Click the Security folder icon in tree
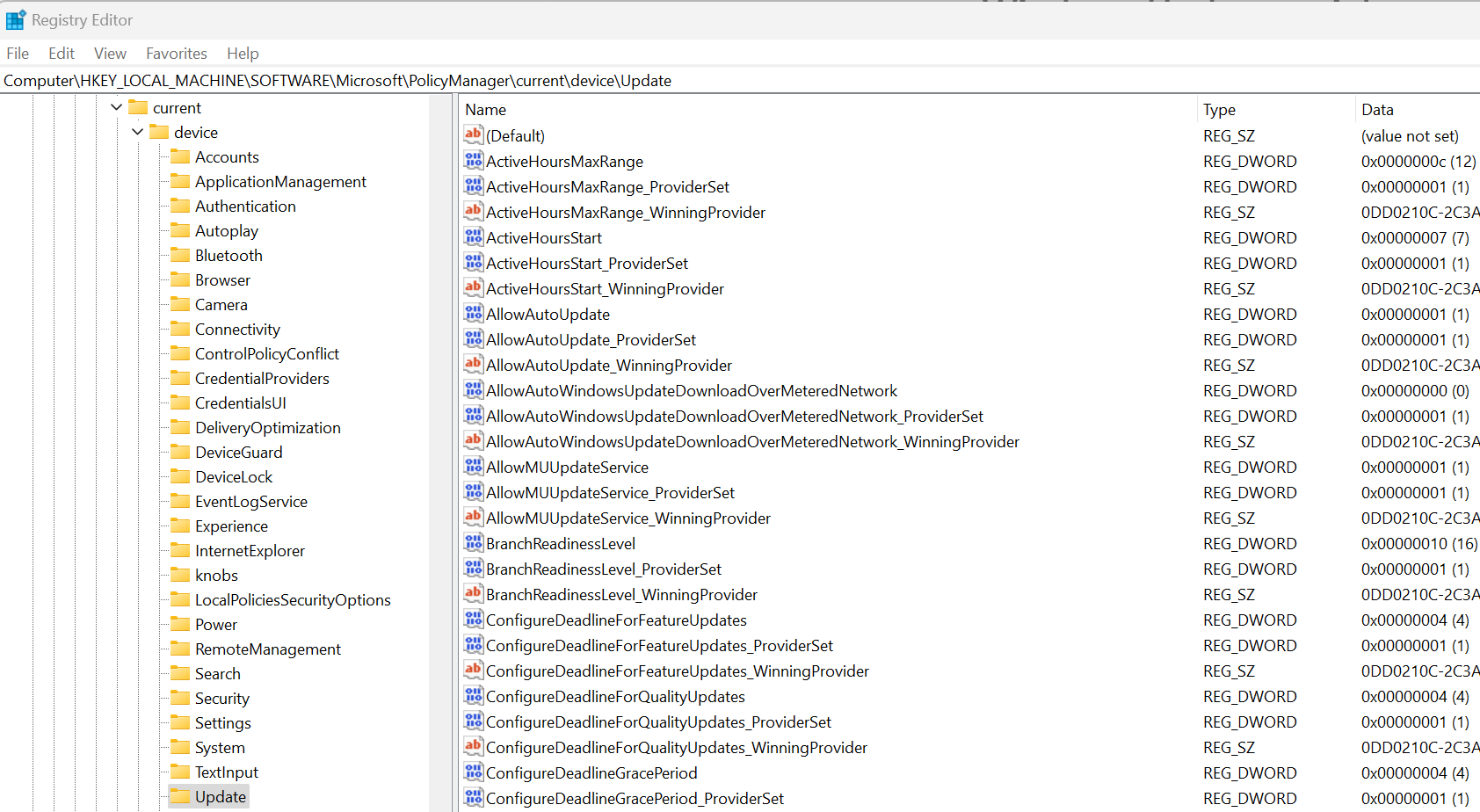Screen dimensions: 1480x812 click(x=180, y=698)
